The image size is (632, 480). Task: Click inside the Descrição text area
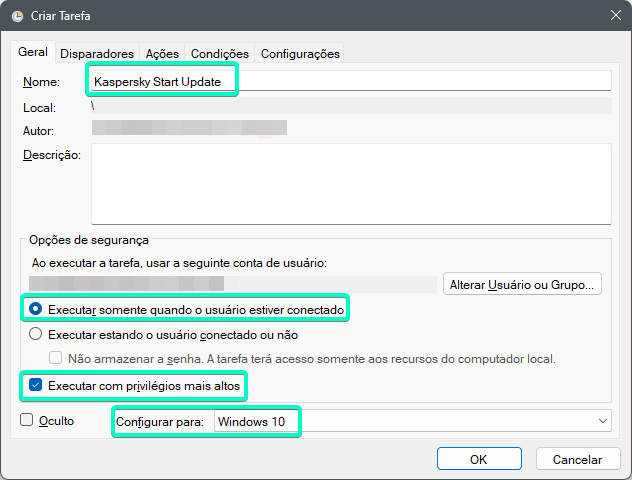tap(351, 184)
